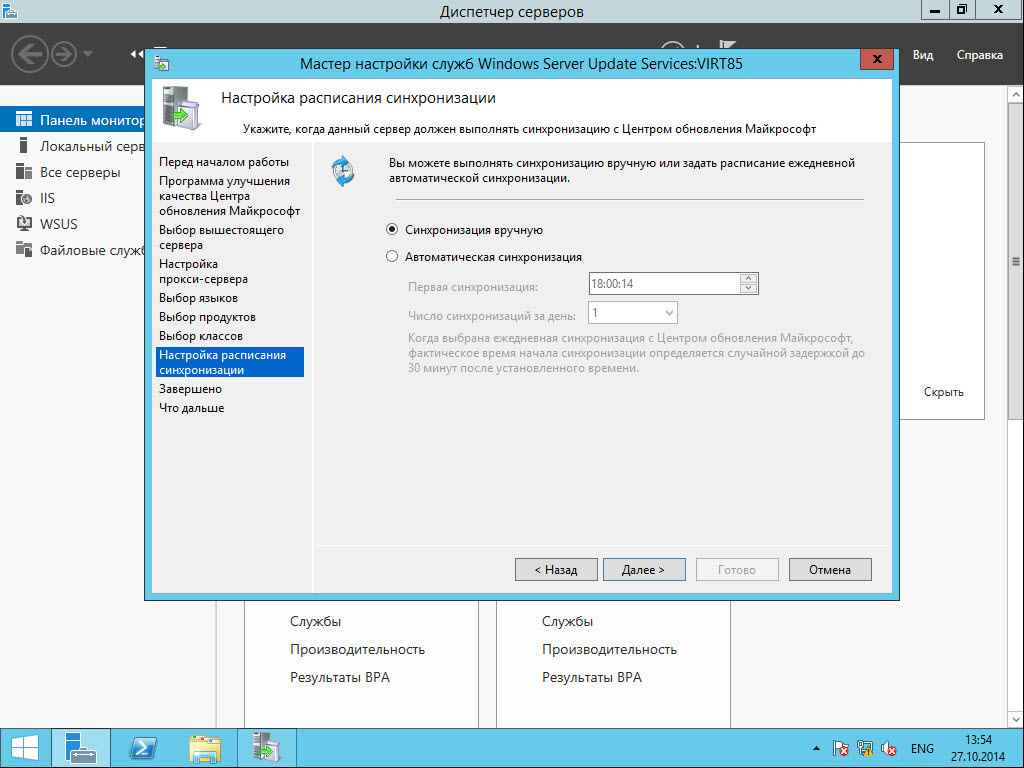Click the Отмена cancel button
This screenshot has height=768, width=1024.
click(830, 569)
